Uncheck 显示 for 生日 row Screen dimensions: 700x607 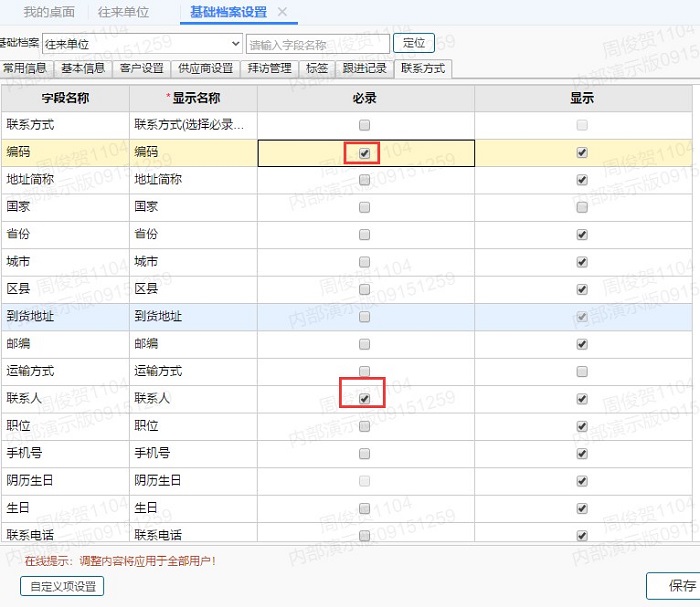pyautogui.click(x=582, y=508)
